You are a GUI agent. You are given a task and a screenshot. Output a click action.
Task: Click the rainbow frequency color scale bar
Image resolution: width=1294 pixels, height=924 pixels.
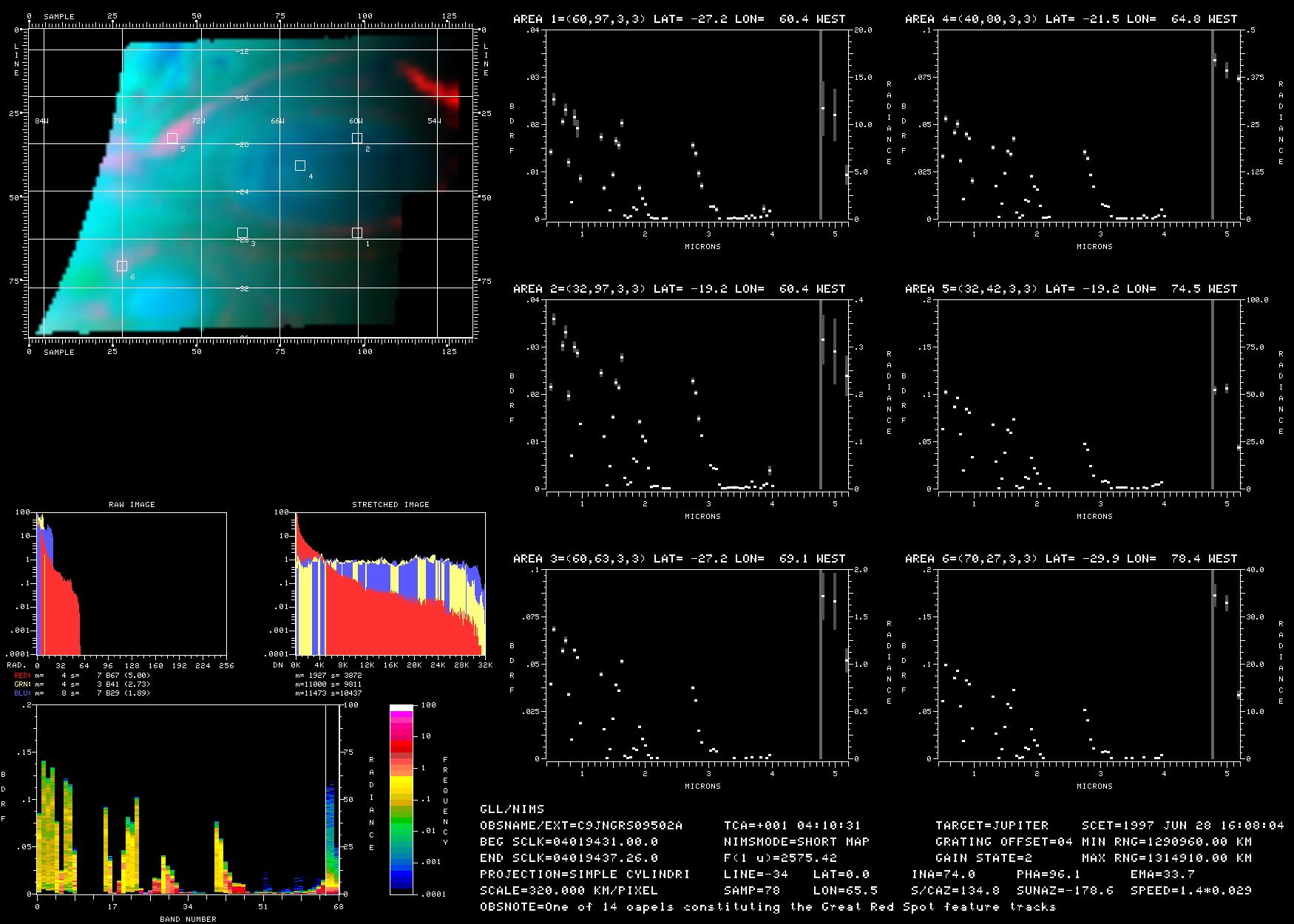(x=402, y=799)
